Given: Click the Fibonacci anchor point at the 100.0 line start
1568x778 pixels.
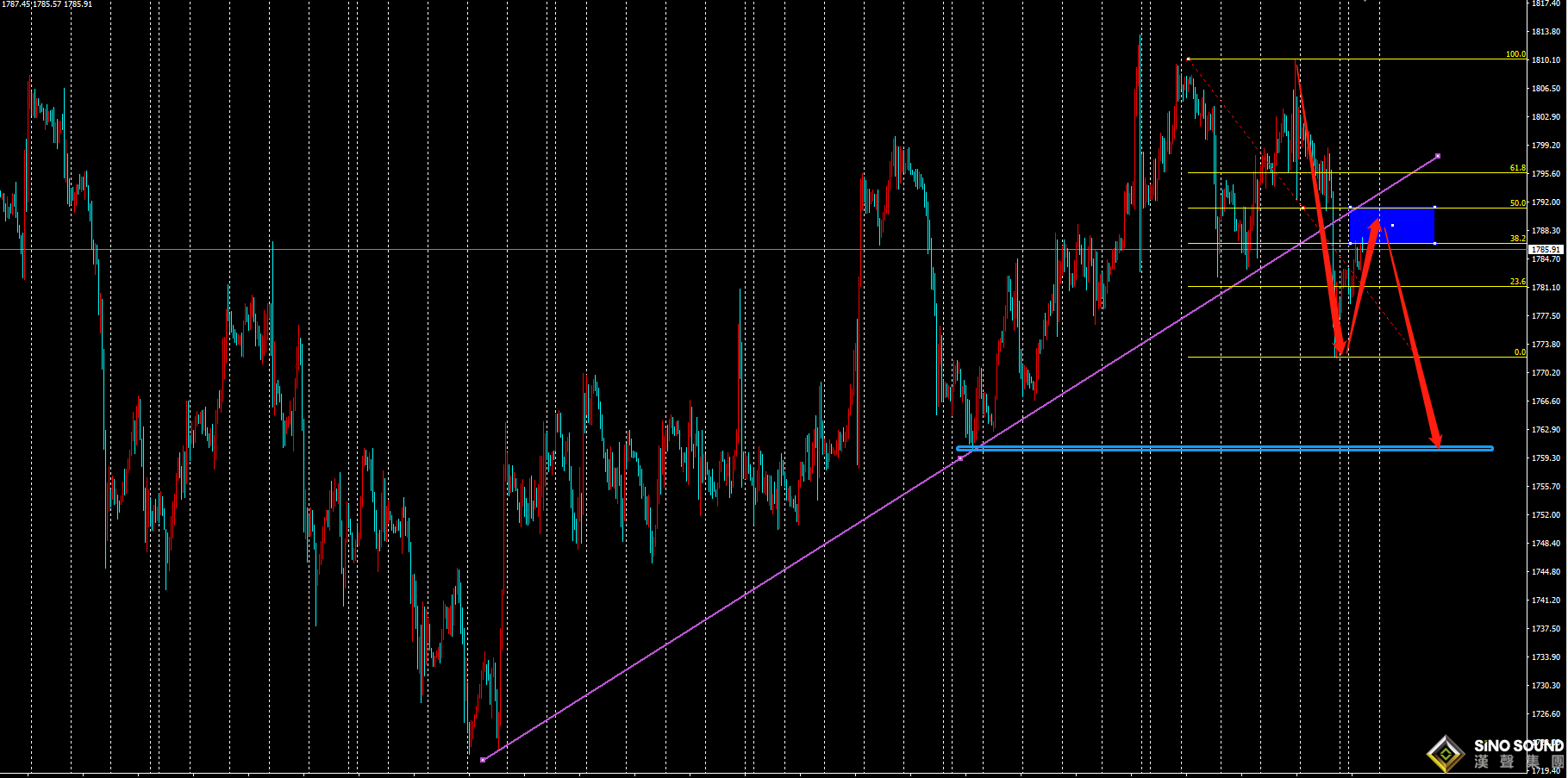Looking at the screenshot, I should tap(1188, 59).
